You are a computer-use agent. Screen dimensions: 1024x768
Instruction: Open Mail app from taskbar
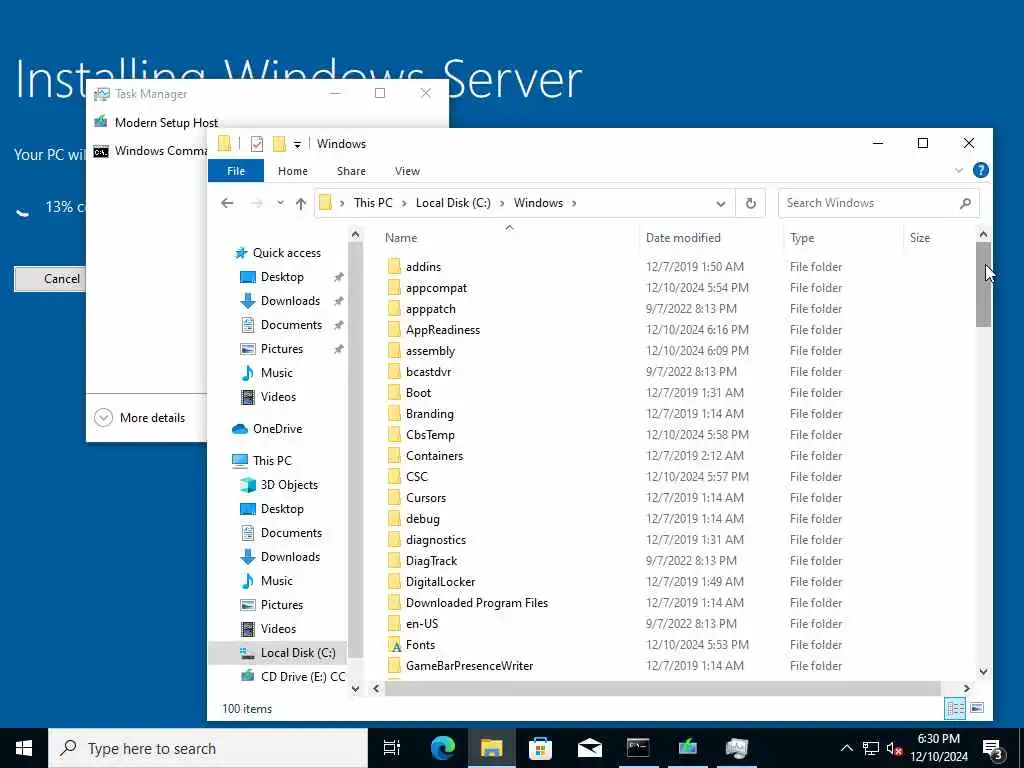[x=589, y=748]
